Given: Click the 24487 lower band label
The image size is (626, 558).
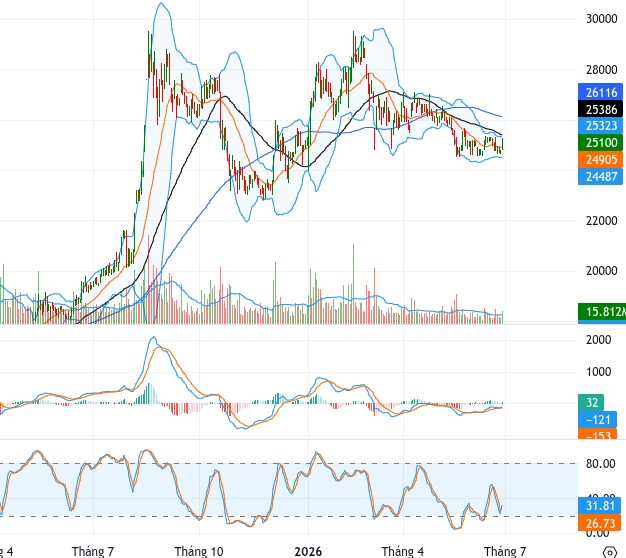Looking at the screenshot, I should click(x=600, y=176).
